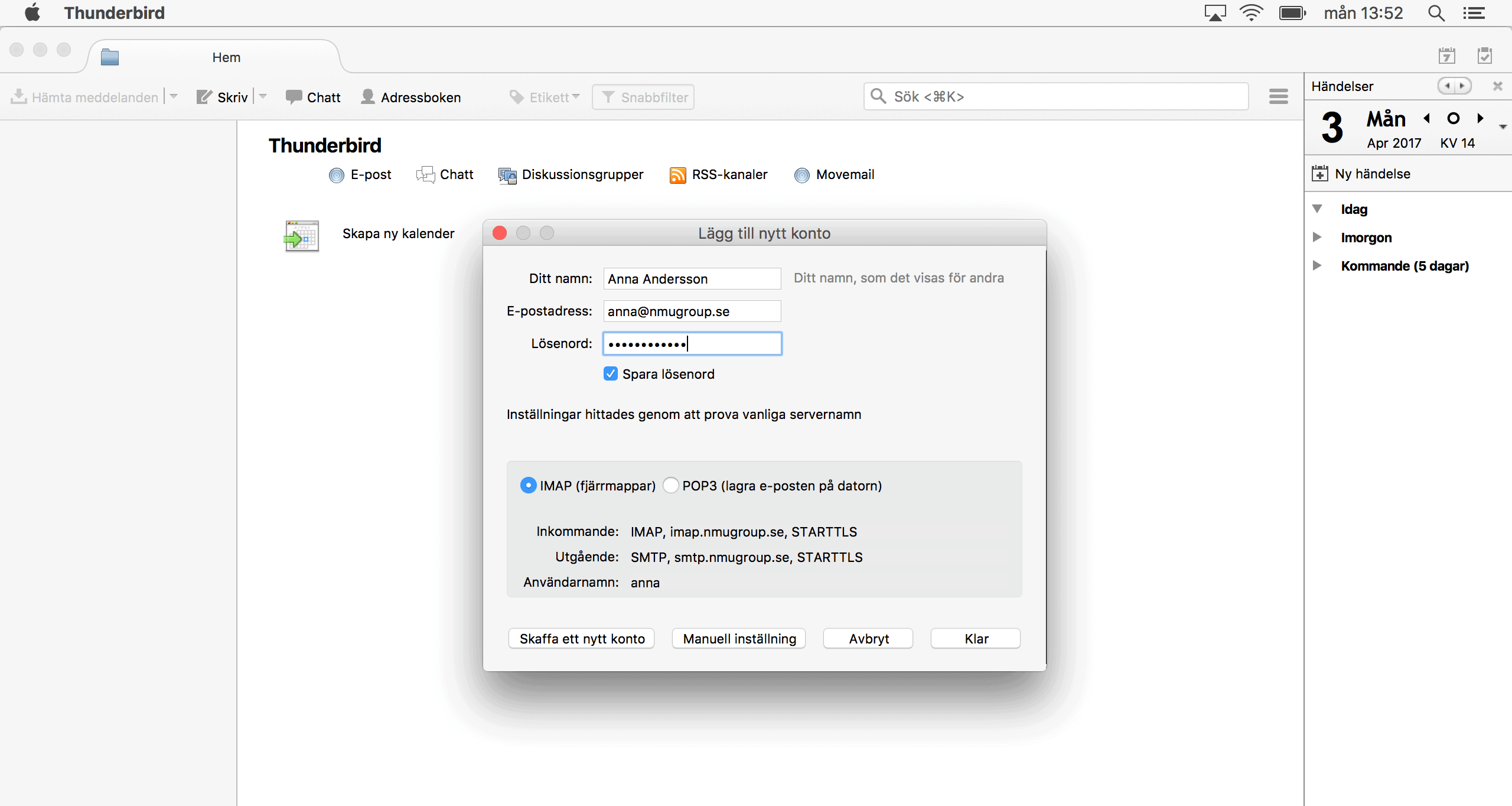Viewport: 1512px width, 806px height.
Task: Click the Manuell inställning button
Action: [x=739, y=638]
